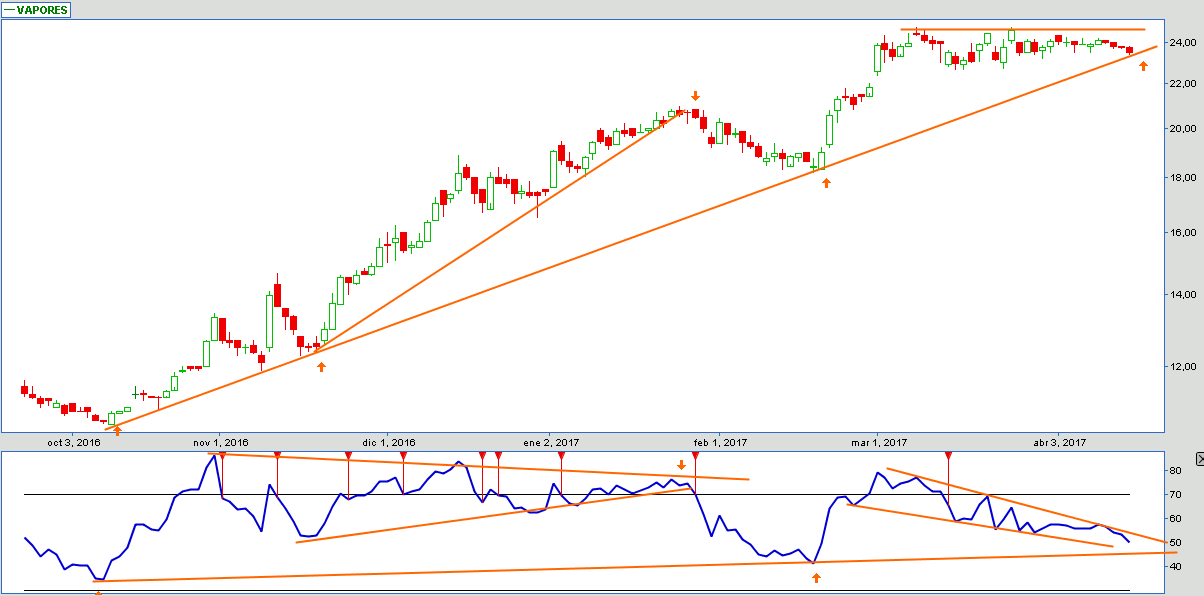Click the feb 1, 2017 date label
Image resolution: width=1204 pixels, height=596 pixels.
[720, 442]
